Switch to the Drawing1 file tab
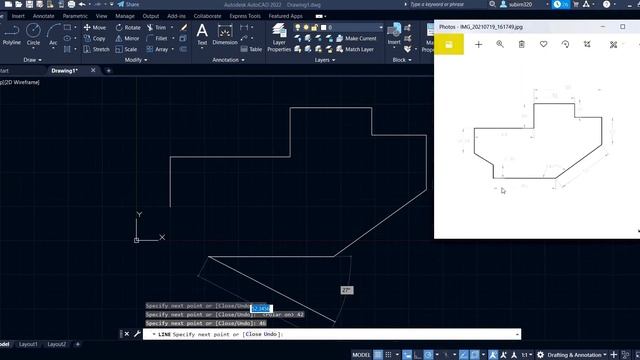Image resolution: width=640 pixels, height=360 pixels. pyautogui.click(x=64, y=71)
